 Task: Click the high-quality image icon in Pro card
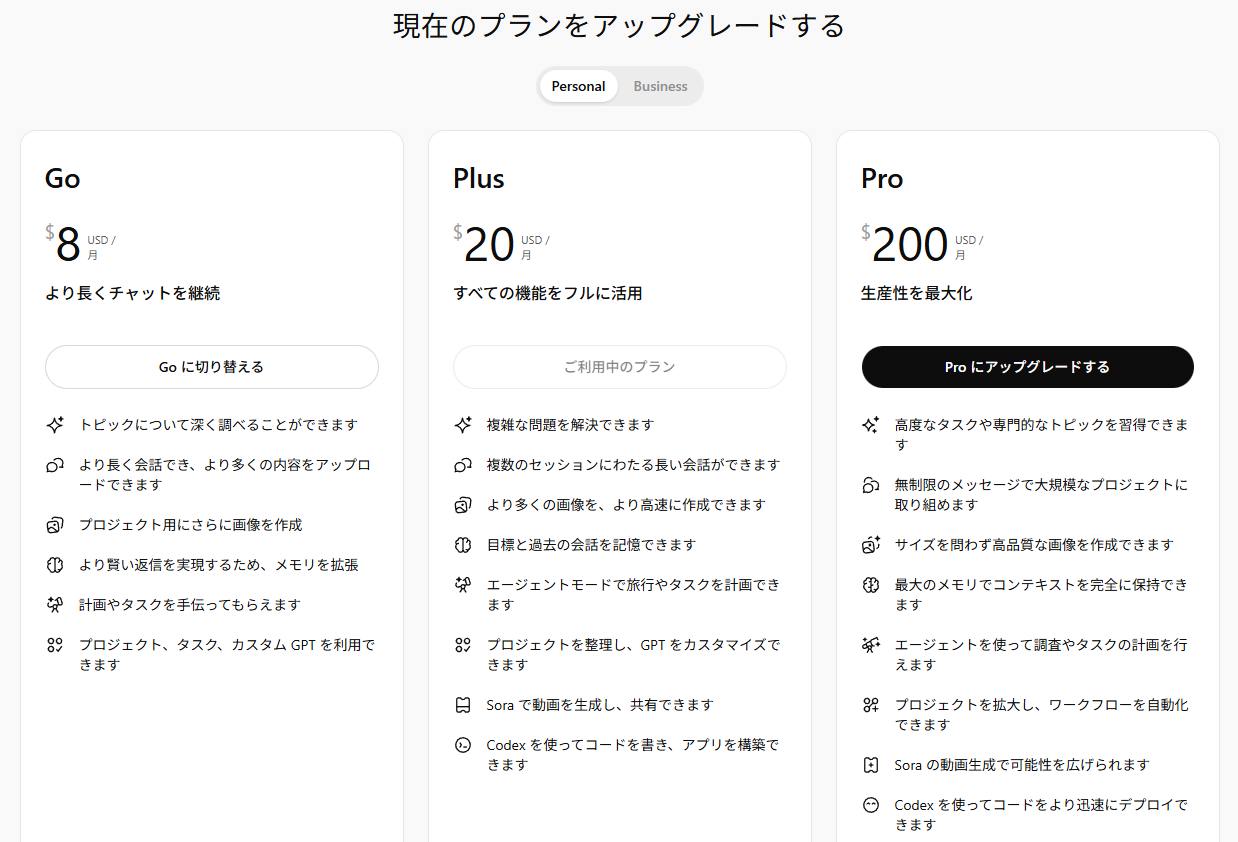click(x=871, y=544)
